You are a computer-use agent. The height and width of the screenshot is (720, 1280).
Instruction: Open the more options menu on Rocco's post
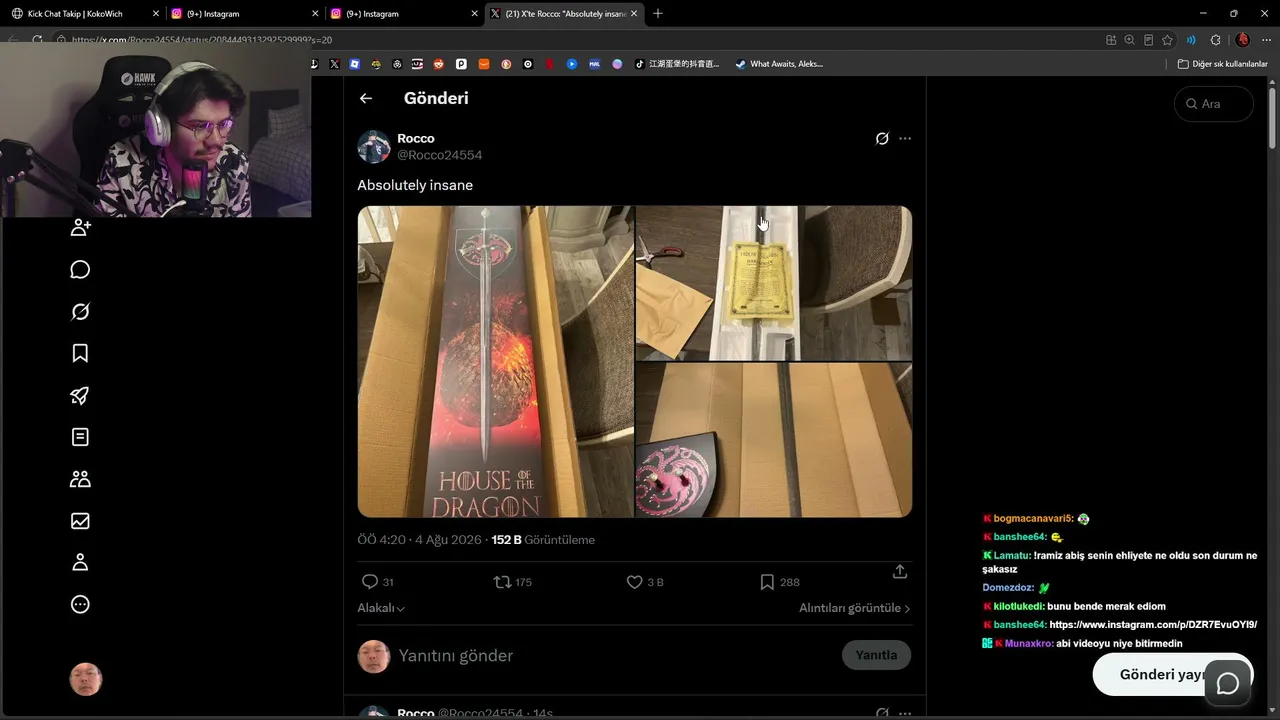[905, 139]
